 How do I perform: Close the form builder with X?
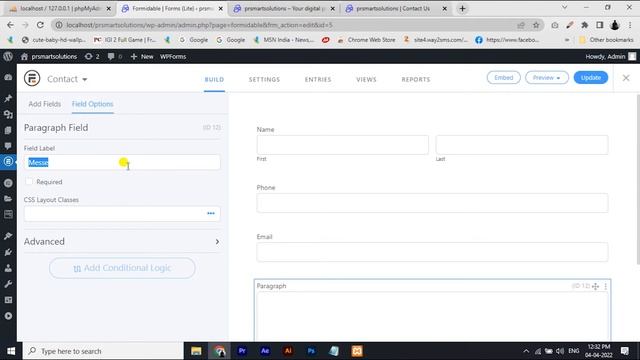coord(626,78)
